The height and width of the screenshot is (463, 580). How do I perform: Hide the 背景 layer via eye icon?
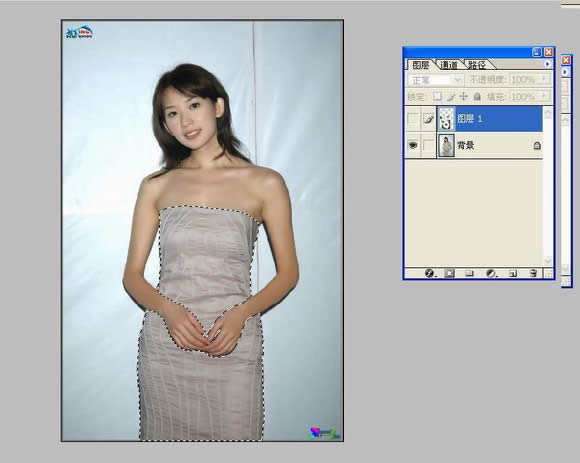click(413, 145)
